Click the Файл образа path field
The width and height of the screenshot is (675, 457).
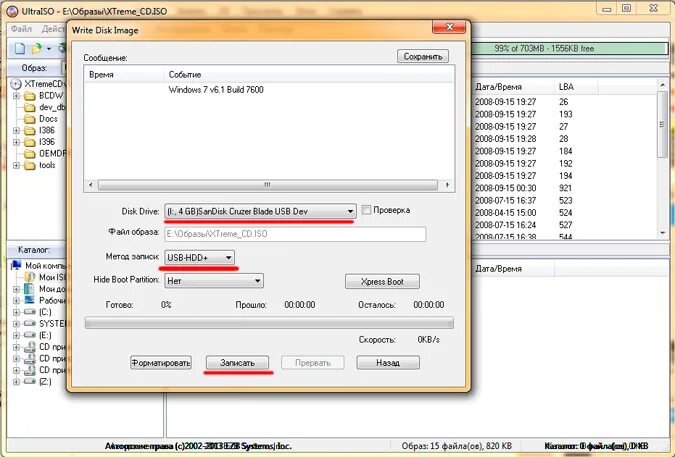pyautogui.click(x=295, y=234)
